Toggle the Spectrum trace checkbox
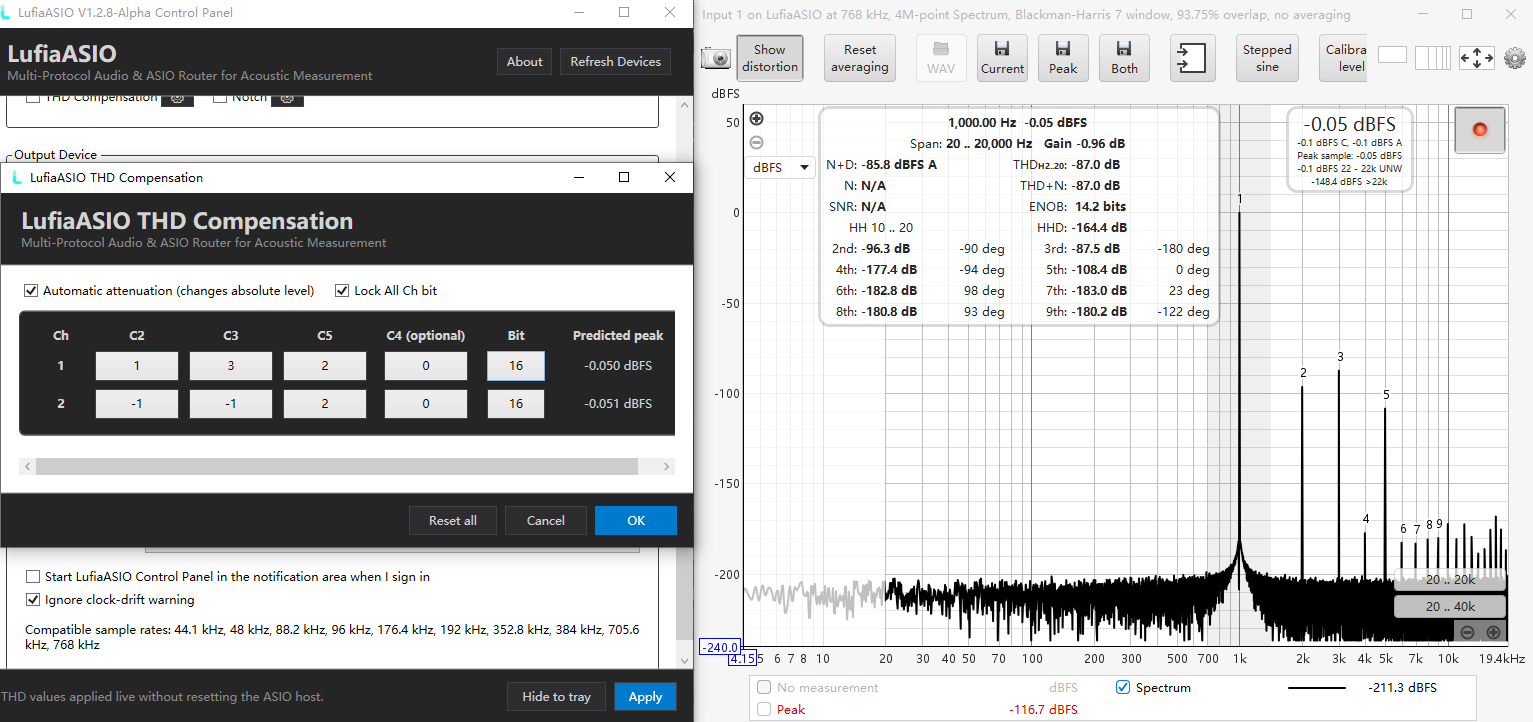1533x722 pixels. pyautogui.click(x=1122, y=687)
